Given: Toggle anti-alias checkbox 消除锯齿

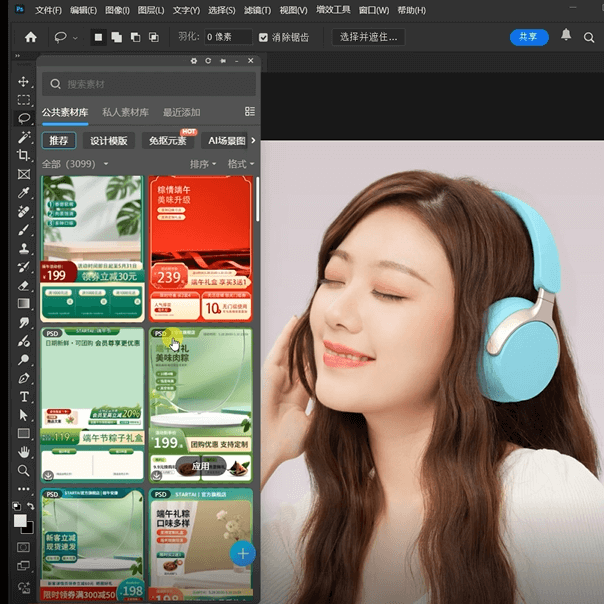Looking at the screenshot, I should 263,37.
